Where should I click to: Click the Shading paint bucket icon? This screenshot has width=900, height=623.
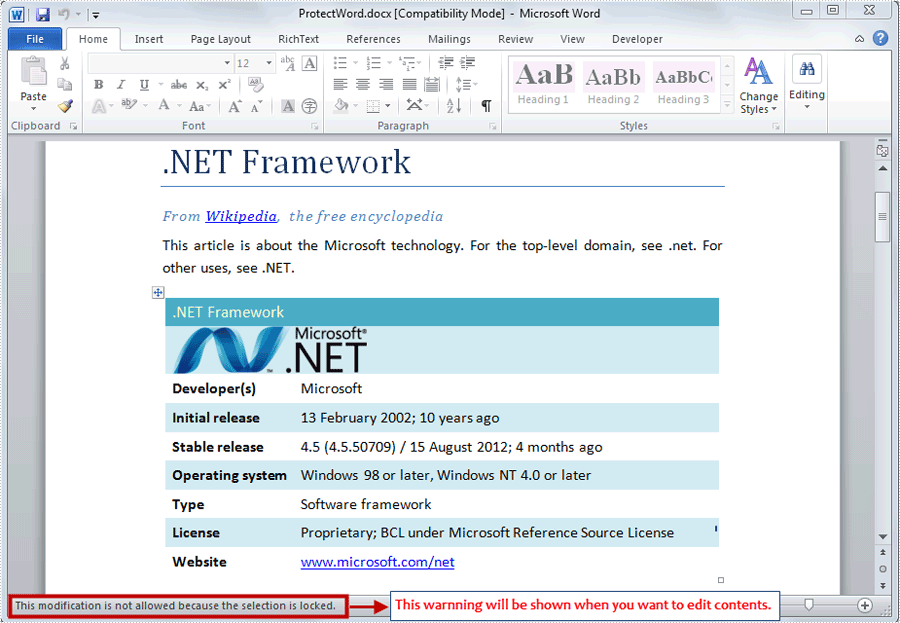[x=342, y=106]
